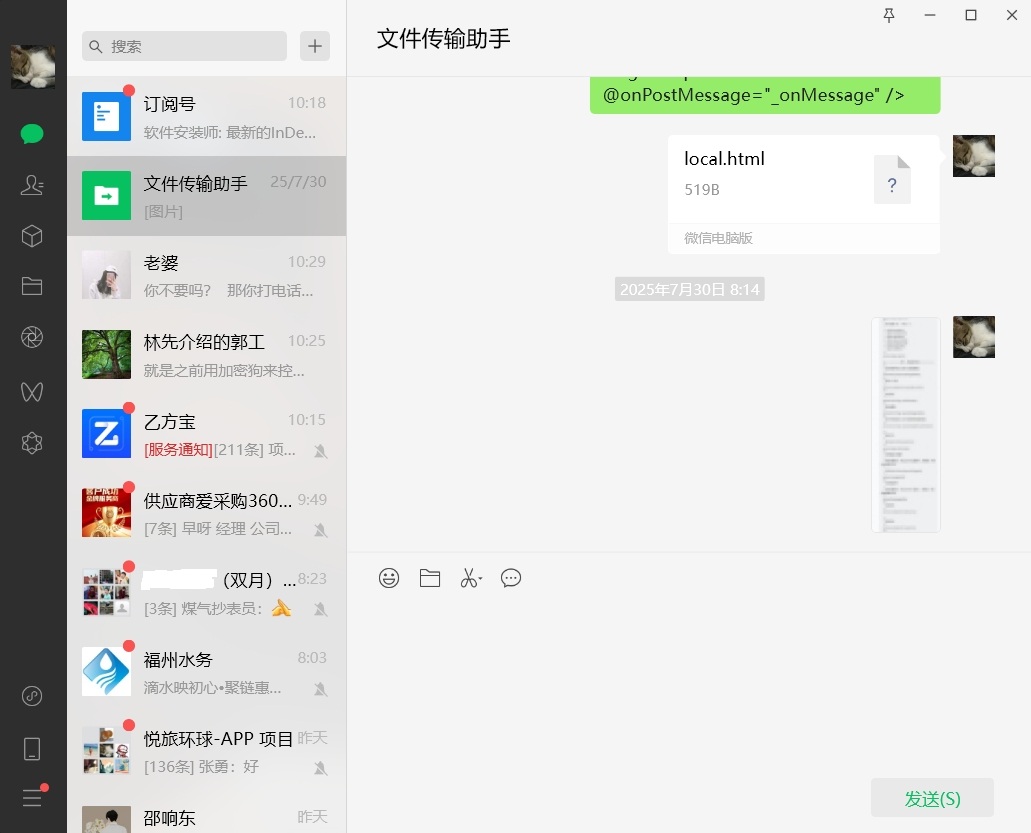Click the muted bell icon on 供应商爱采购360
Viewport: 1031px width, 833px height.
click(320, 530)
